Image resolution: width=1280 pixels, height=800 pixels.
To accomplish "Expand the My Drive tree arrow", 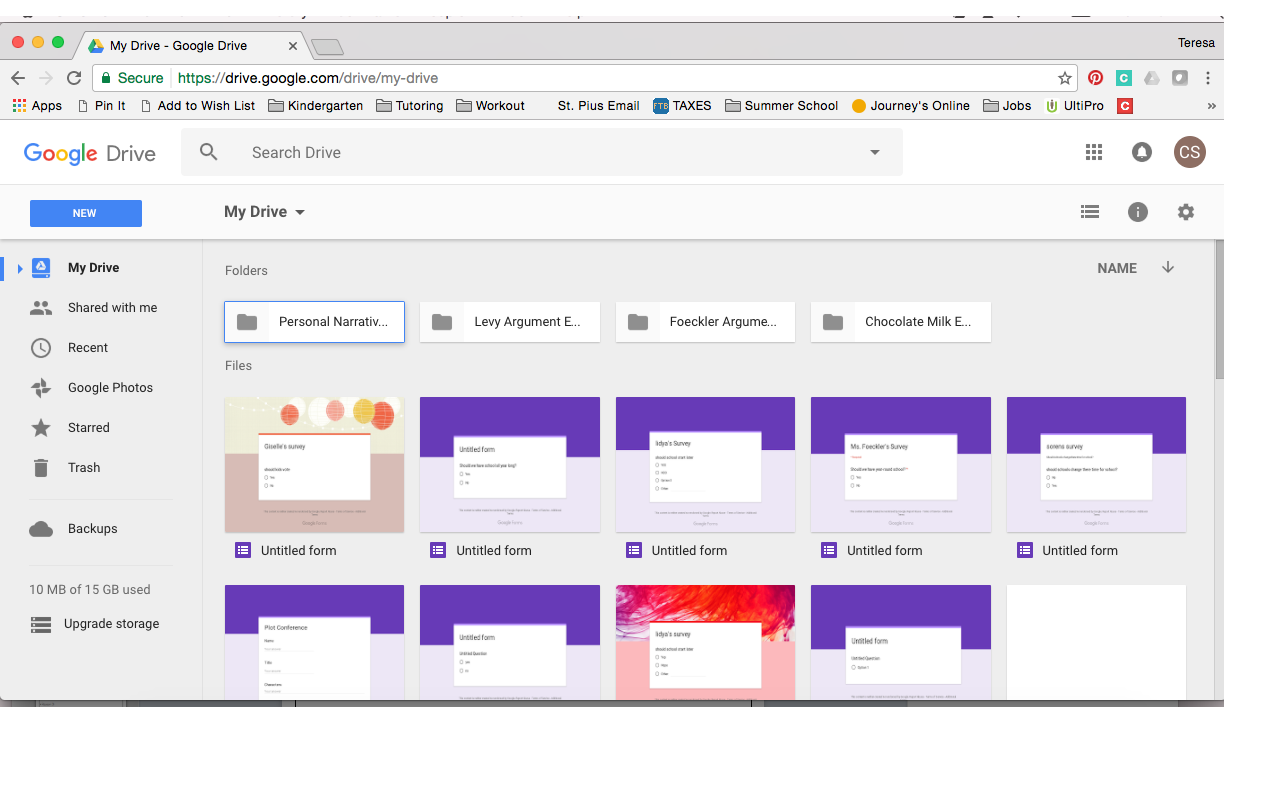I will [x=19, y=268].
